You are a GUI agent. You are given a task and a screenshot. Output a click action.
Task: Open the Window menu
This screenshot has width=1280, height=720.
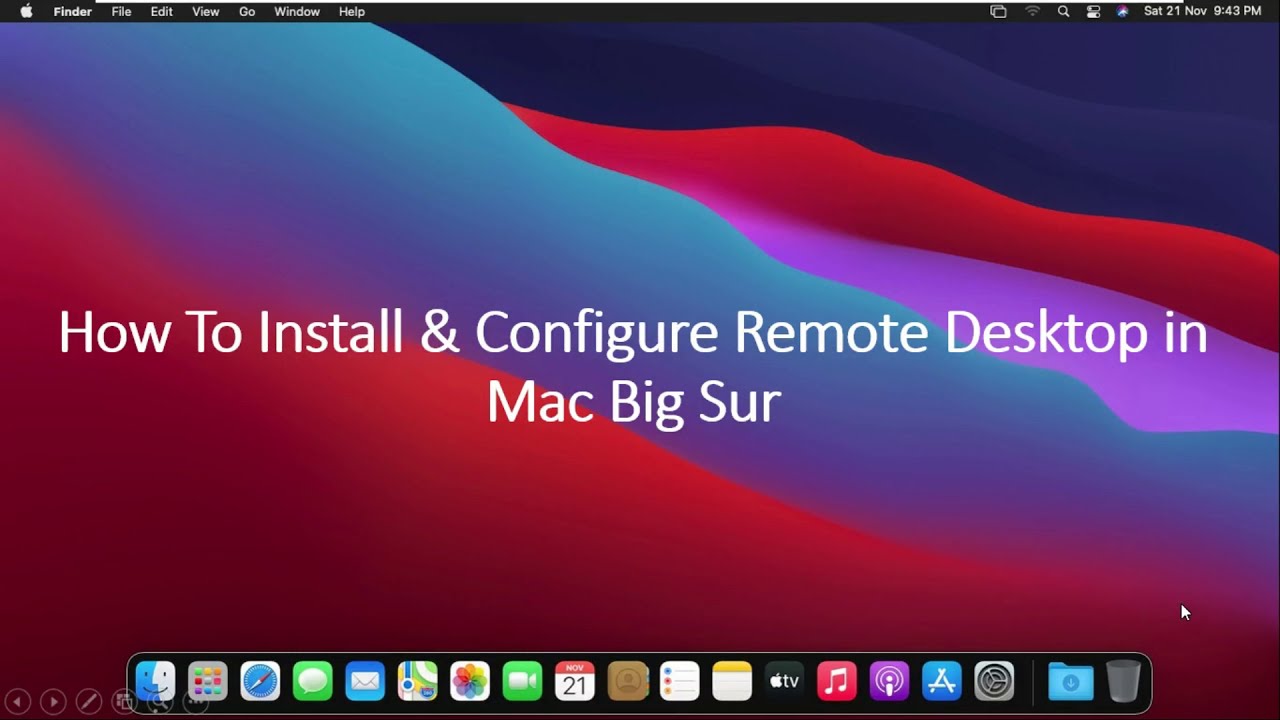pyautogui.click(x=297, y=11)
